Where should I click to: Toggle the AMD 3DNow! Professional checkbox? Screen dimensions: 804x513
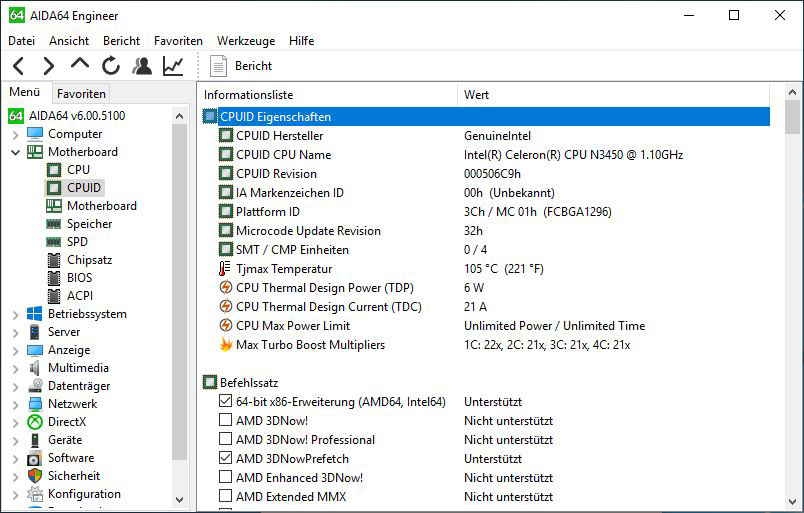pos(226,439)
